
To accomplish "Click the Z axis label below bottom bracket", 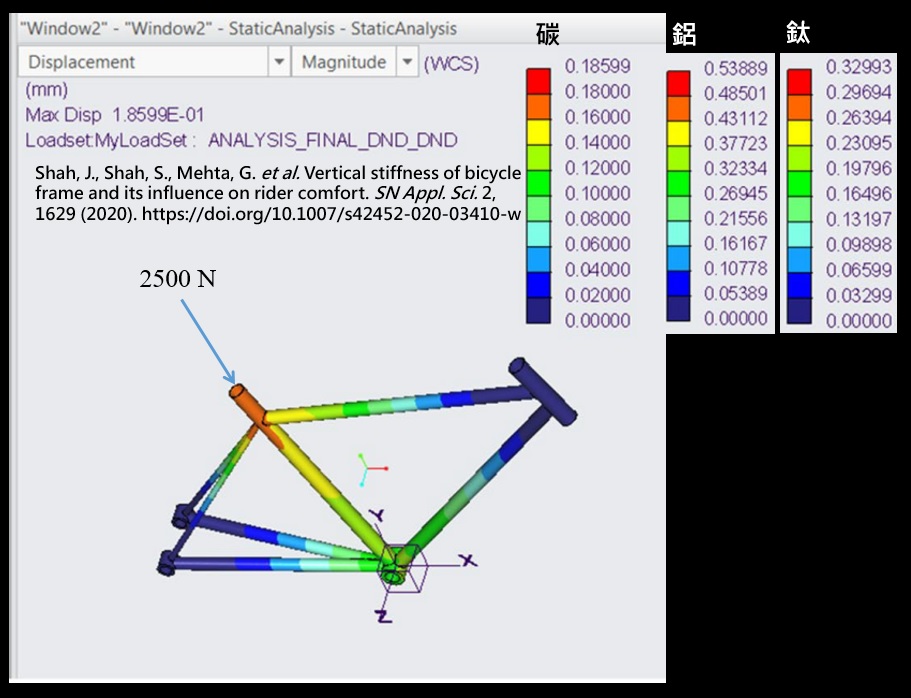I will (383, 616).
